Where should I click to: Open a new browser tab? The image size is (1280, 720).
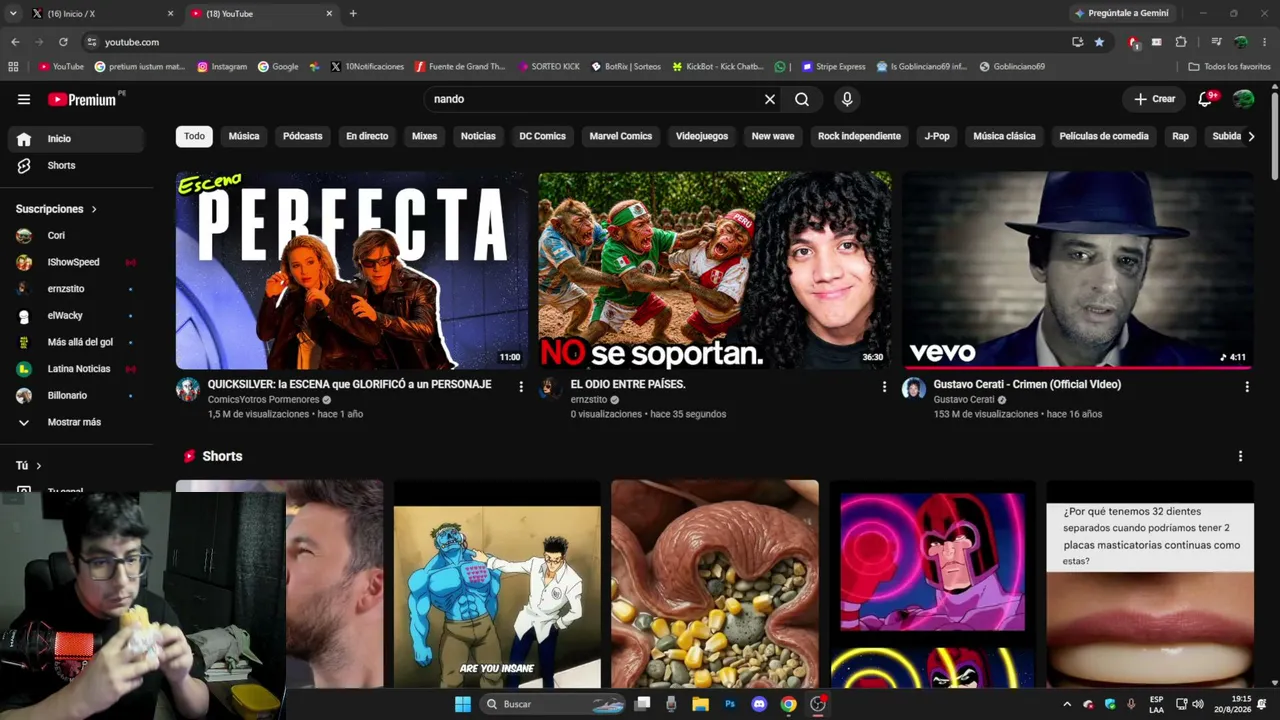pyautogui.click(x=353, y=14)
